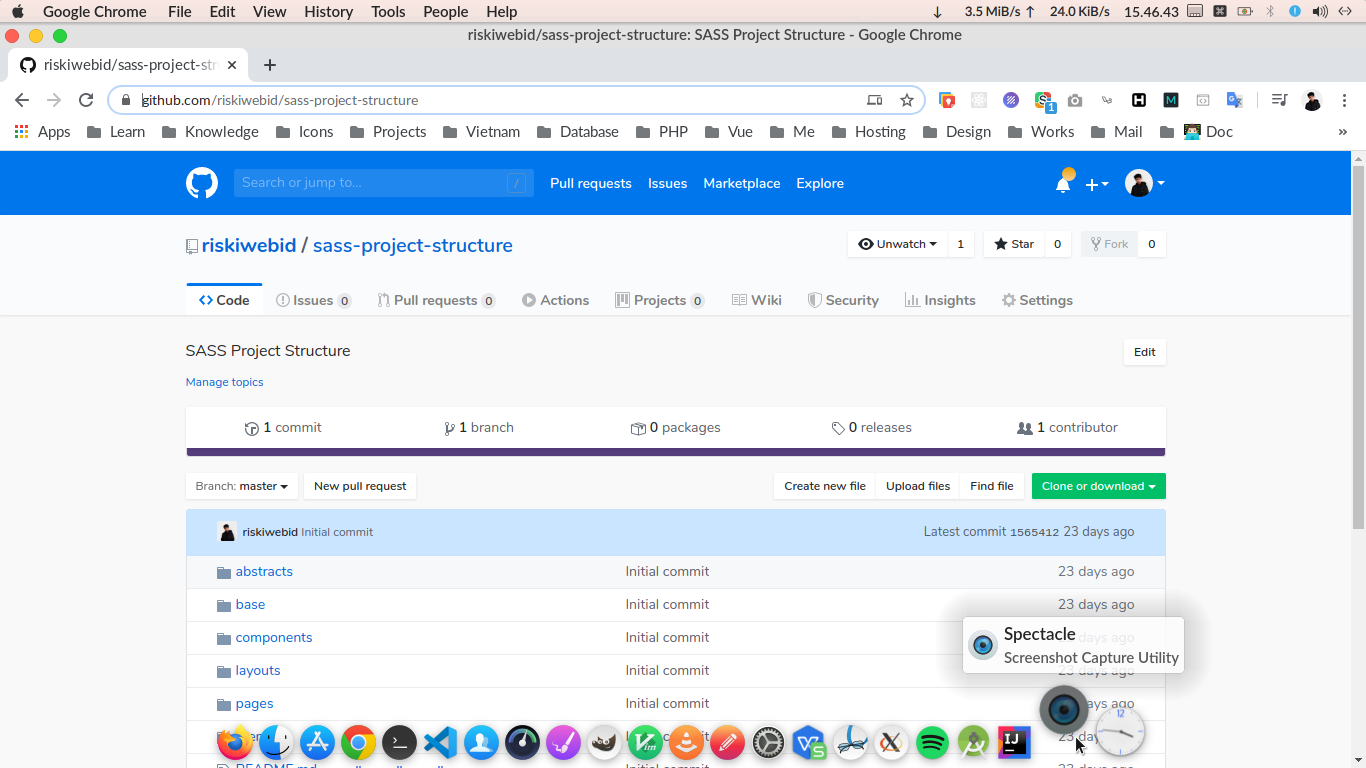Image resolution: width=1366 pixels, height=768 pixels.
Task: Launch Visual Studio Code from dock
Action: tap(440, 743)
